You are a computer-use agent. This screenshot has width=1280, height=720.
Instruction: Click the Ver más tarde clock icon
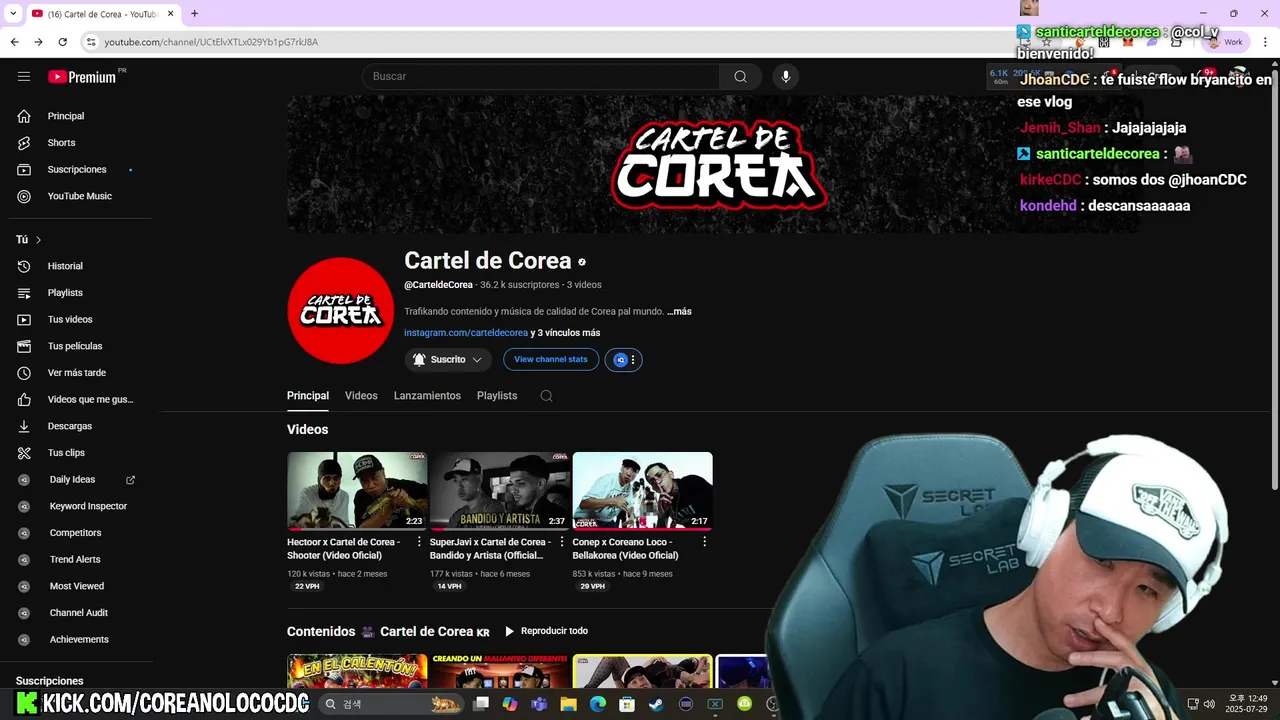(24, 373)
